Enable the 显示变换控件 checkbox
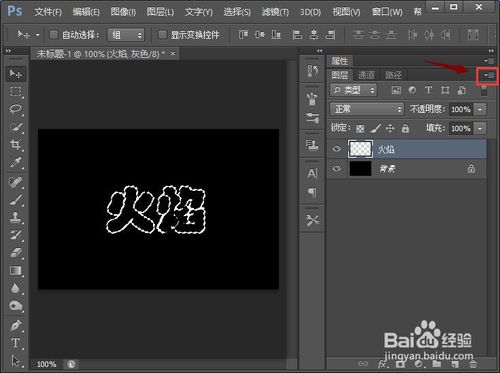The height and width of the screenshot is (373, 500). pyautogui.click(x=162, y=34)
